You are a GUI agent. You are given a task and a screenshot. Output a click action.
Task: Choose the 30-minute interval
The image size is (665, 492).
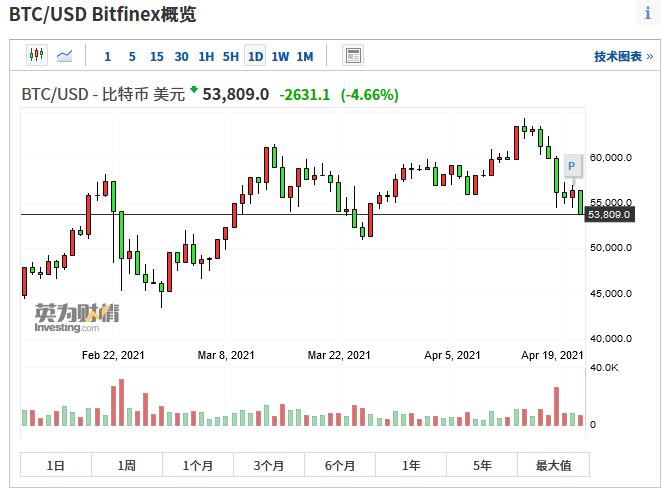[x=181, y=56]
